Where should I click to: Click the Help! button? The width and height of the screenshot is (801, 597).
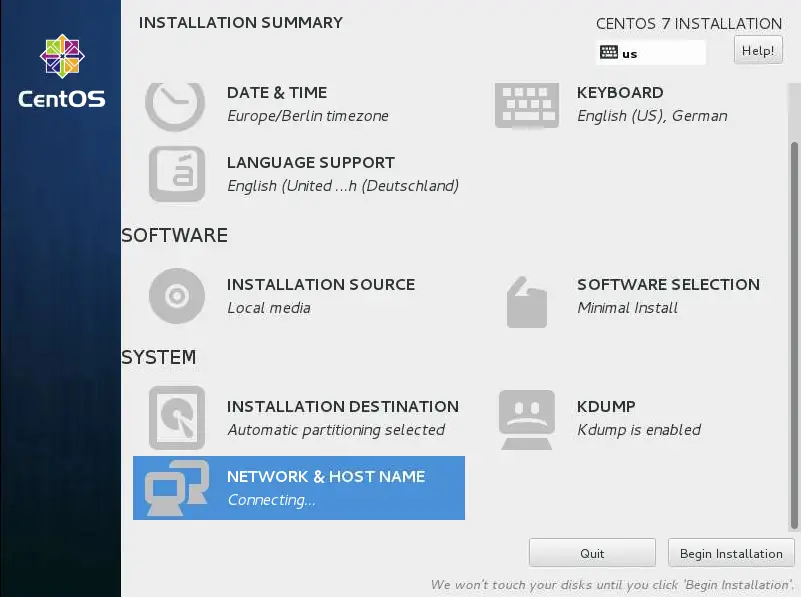758,50
